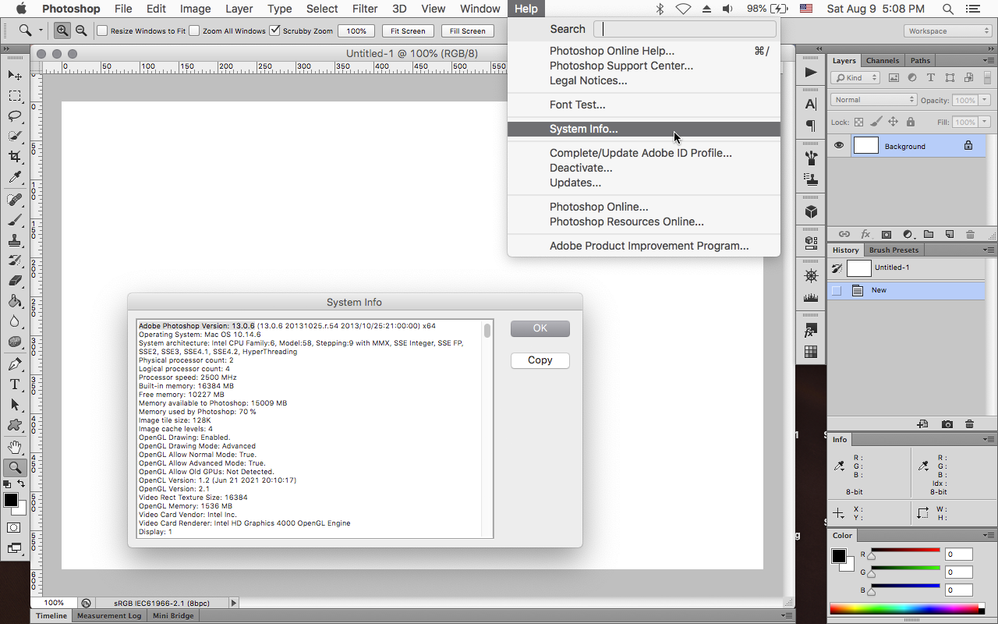
Task: Toggle Lock position icon
Action: click(x=893, y=122)
